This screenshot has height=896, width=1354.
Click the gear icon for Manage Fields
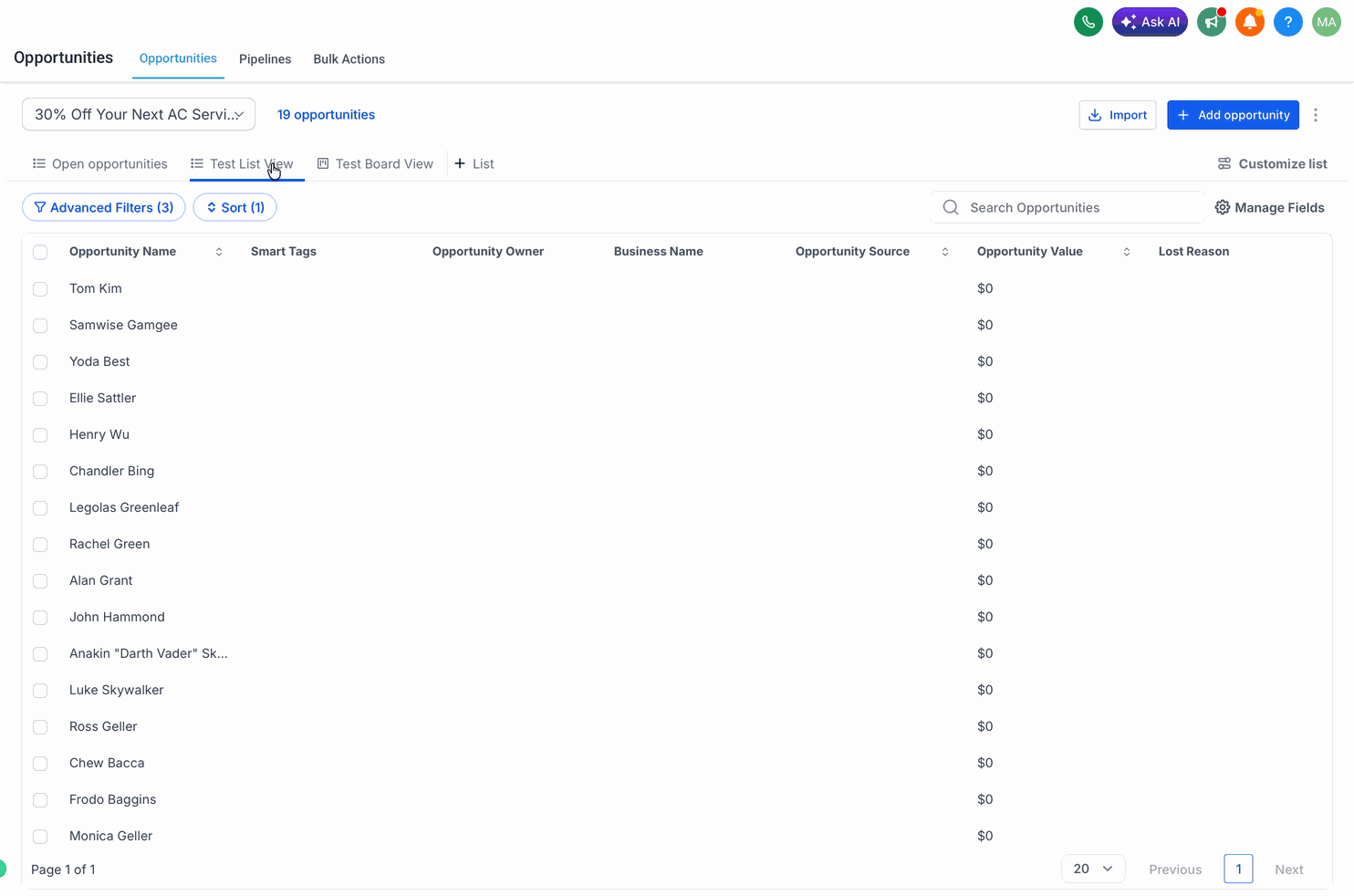coord(1223,208)
